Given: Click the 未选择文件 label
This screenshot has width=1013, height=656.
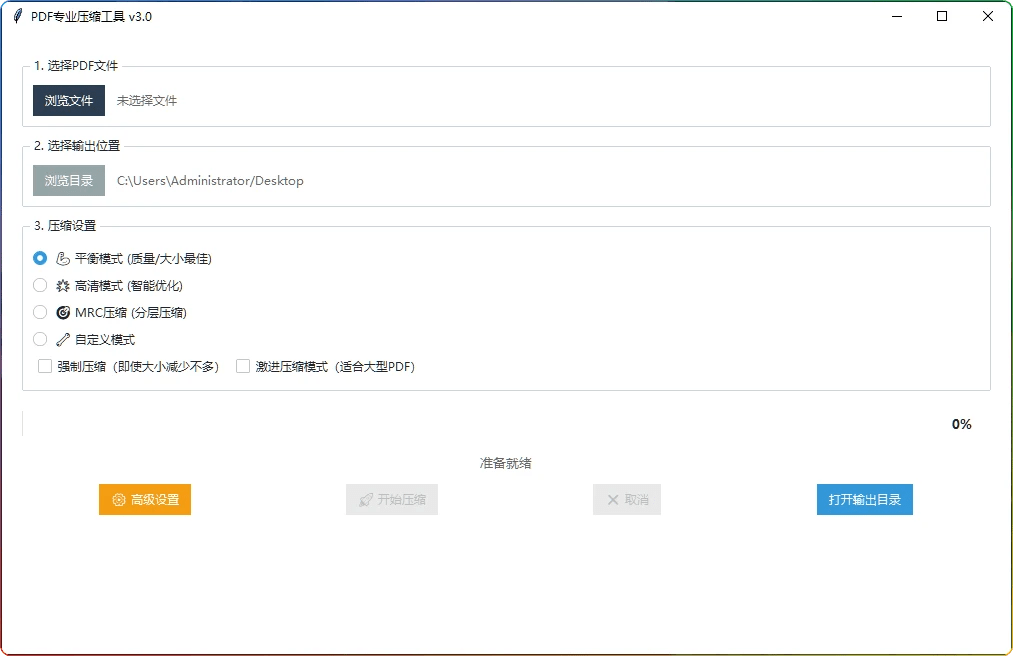Looking at the screenshot, I should click(146, 100).
